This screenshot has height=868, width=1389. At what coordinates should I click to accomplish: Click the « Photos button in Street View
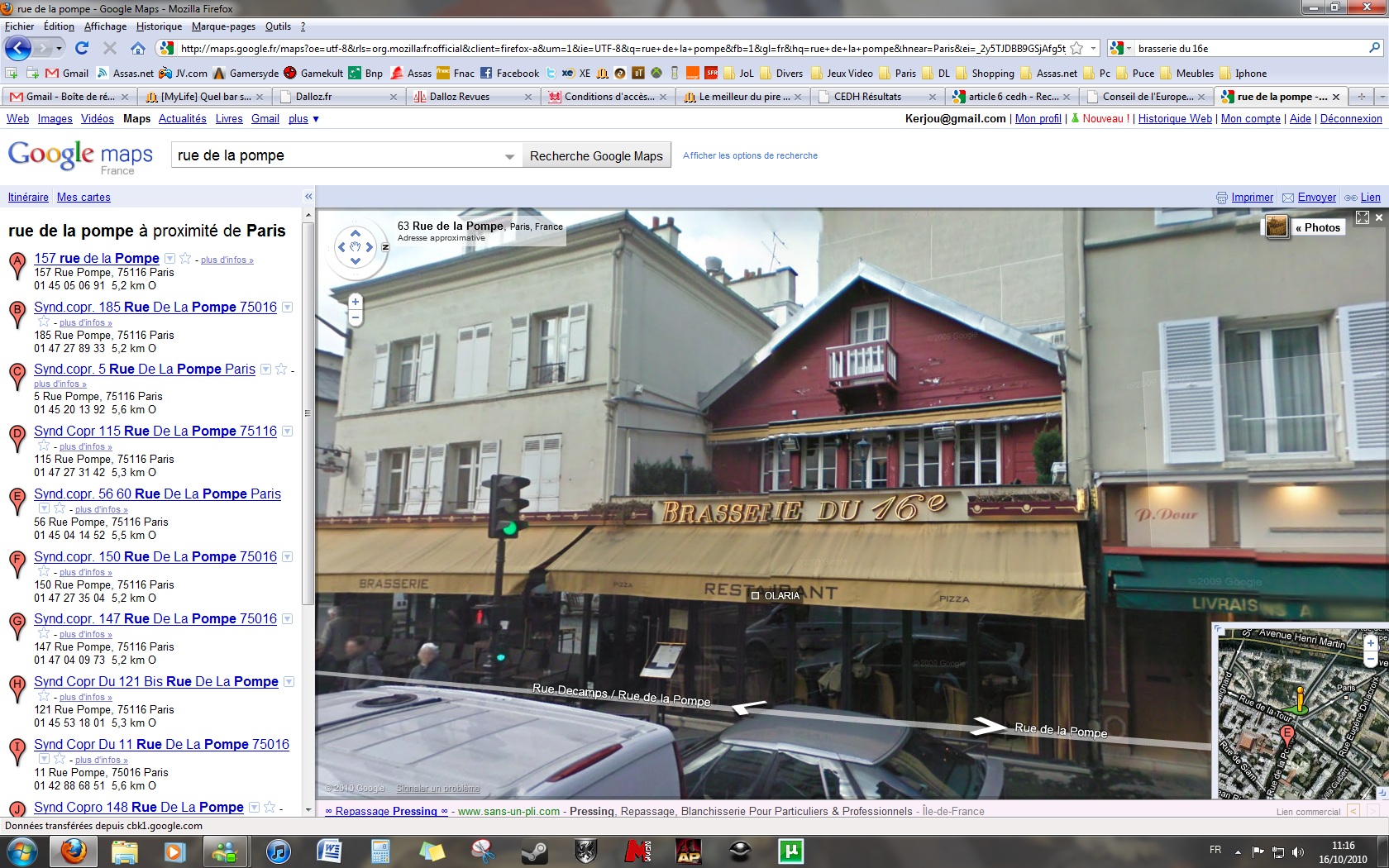click(x=1317, y=227)
